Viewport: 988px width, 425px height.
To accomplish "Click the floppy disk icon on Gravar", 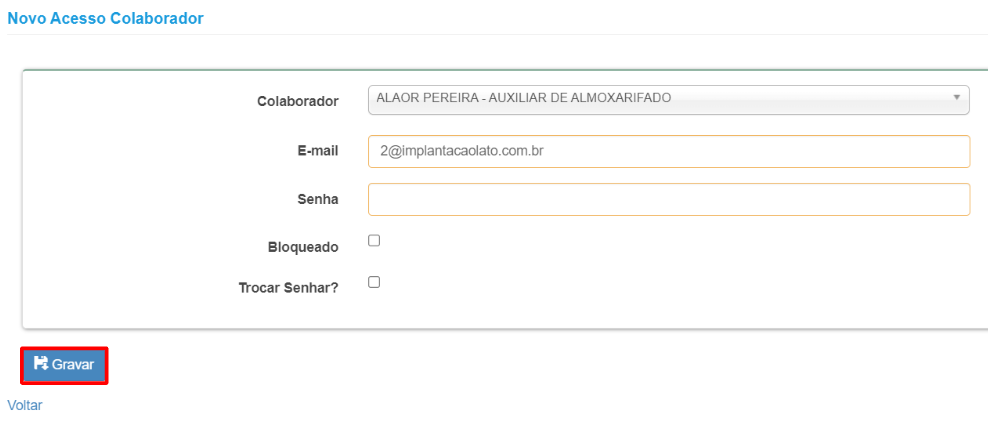I will pyautogui.click(x=41, y=363).
